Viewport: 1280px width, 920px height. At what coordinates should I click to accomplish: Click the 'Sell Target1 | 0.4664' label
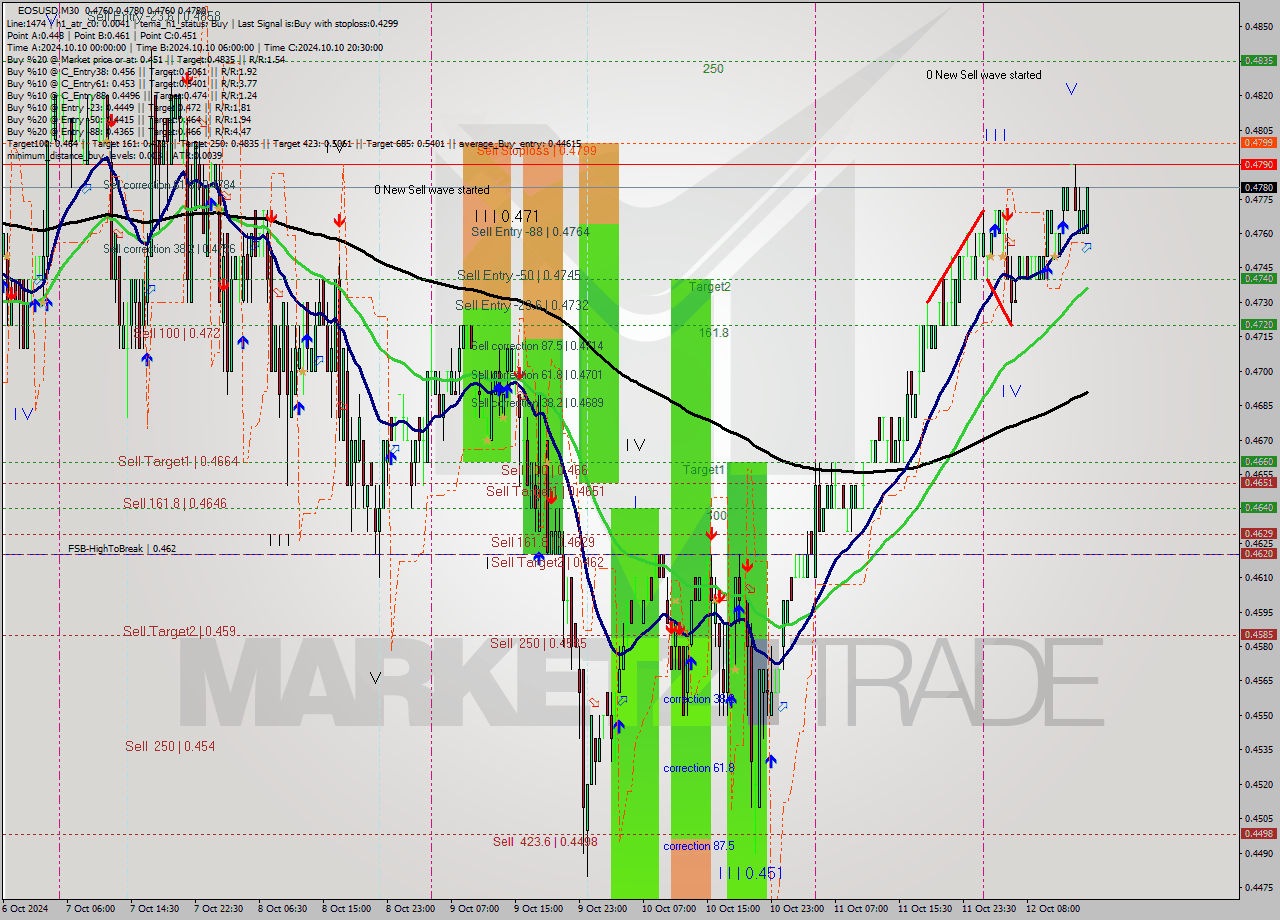178,462
